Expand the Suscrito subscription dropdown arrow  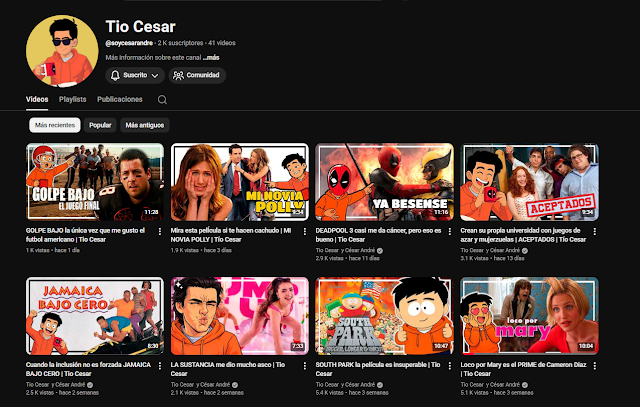155,76
